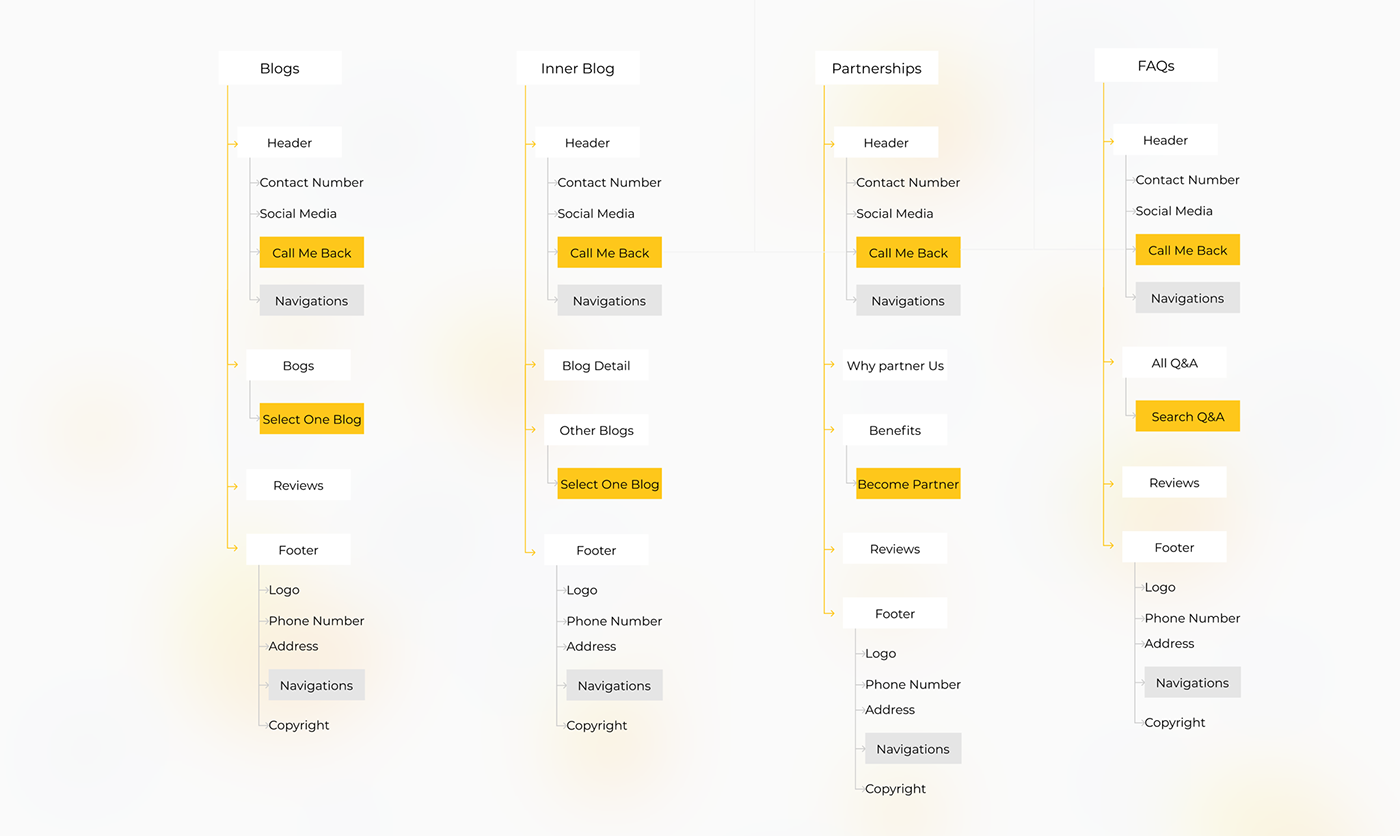Click the Blogs page title box
This screenshot has height=836, width=1400.
280,68
